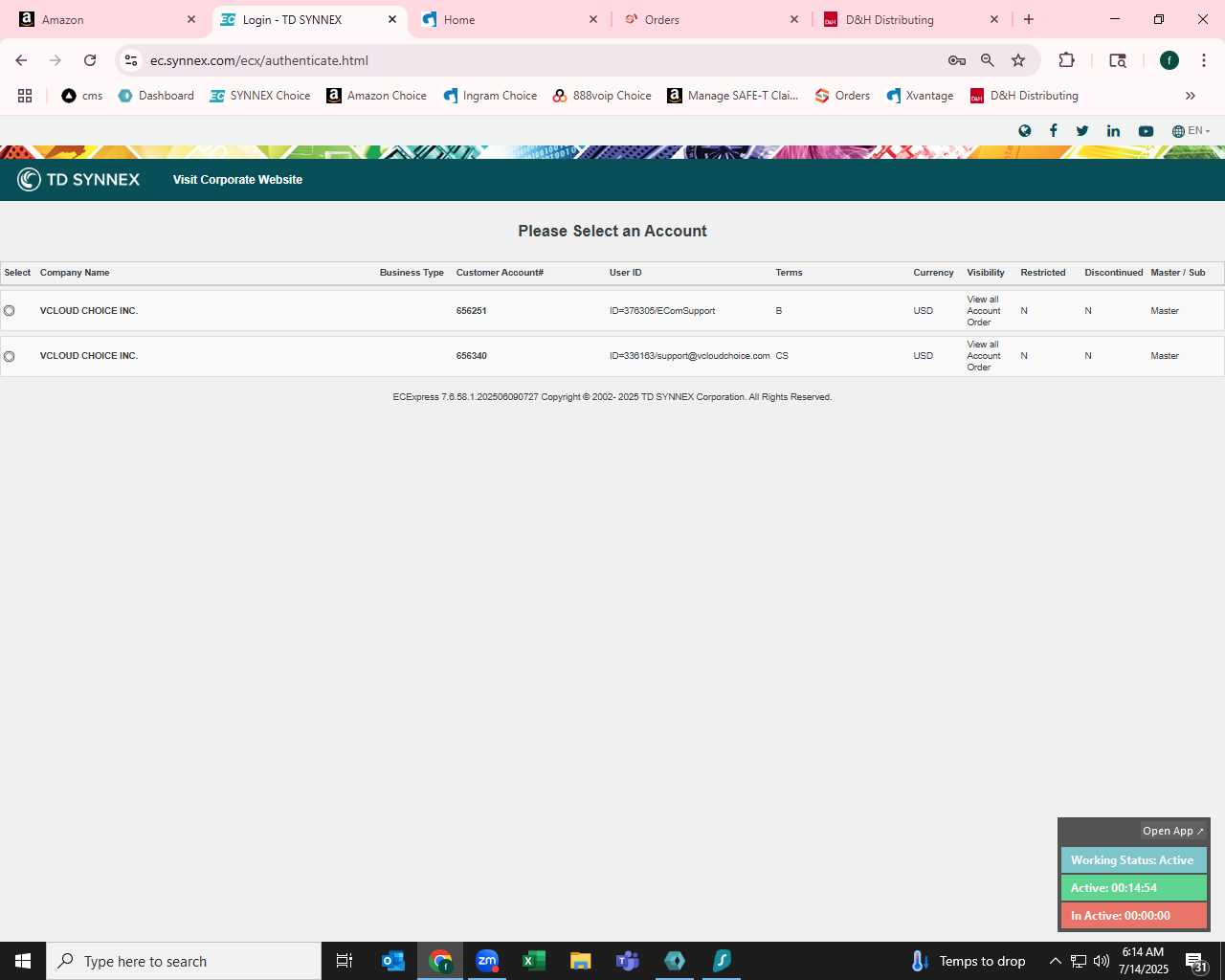The width and height of the screenshot is (1225, 980).
Task: Click the 656340 account number
Action: 472,356
